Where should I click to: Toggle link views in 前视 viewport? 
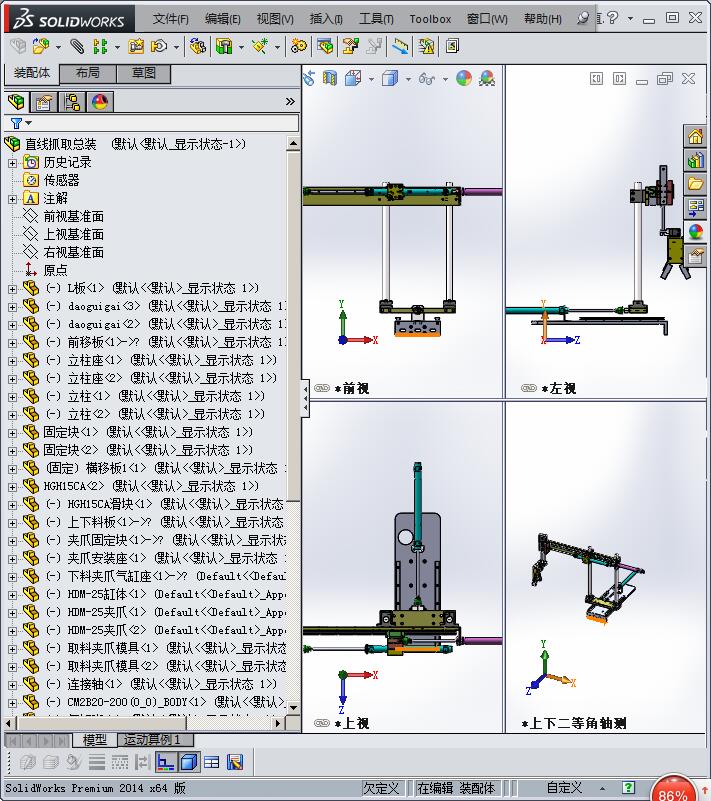[322, 388]
